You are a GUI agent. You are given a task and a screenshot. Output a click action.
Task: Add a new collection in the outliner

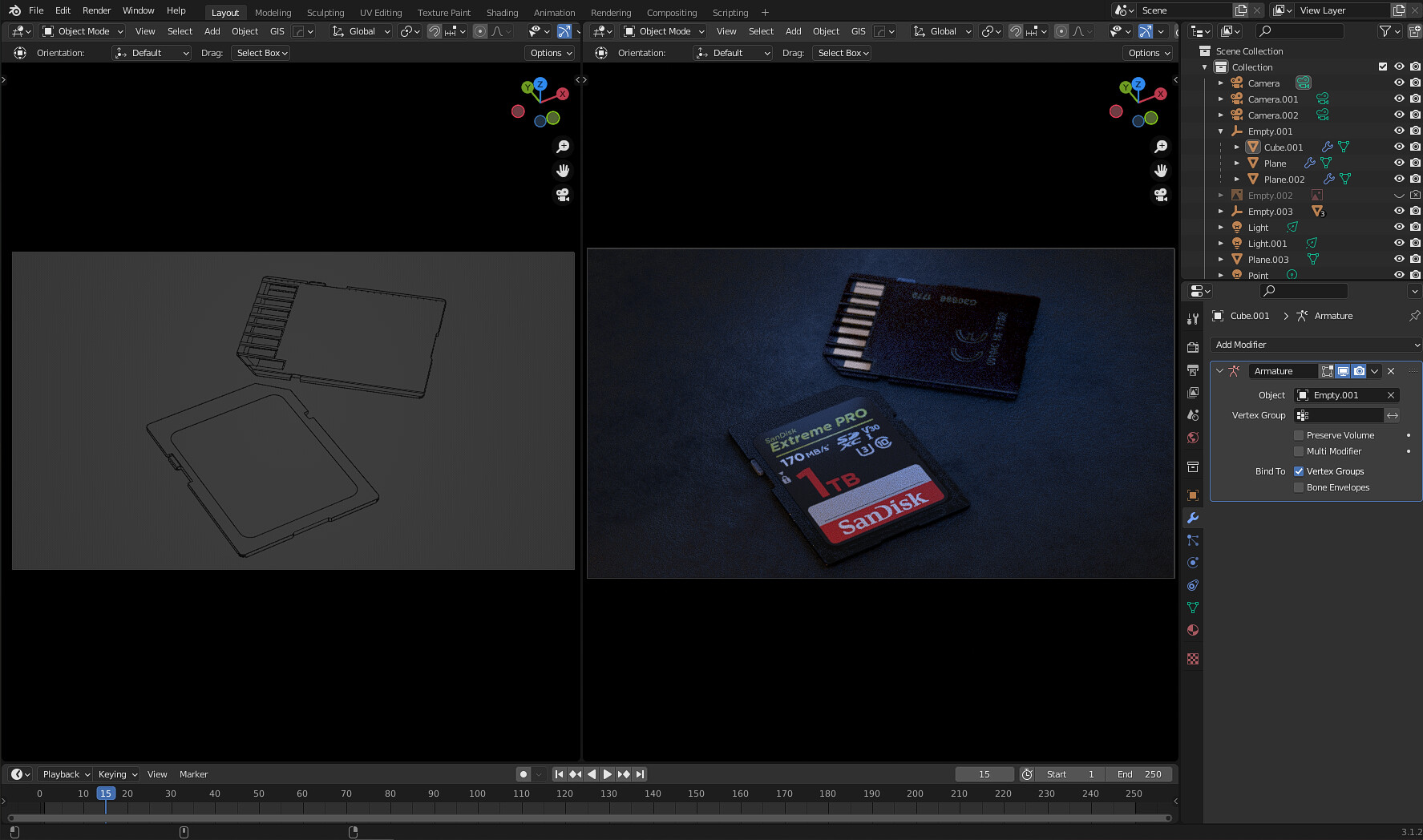(1414, 31)
